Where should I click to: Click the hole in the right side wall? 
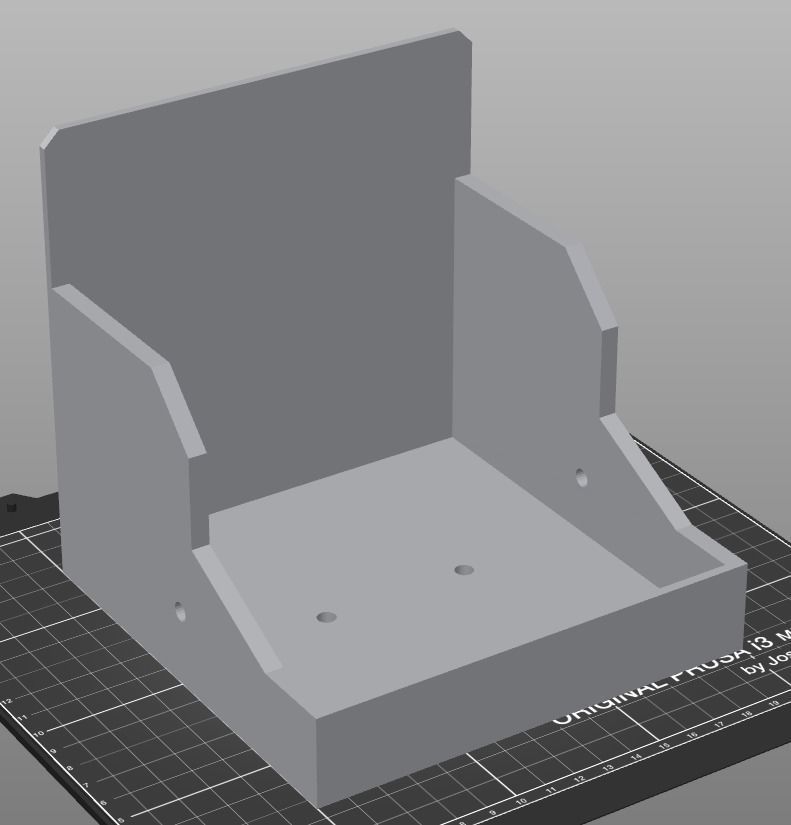pos(581,477)
